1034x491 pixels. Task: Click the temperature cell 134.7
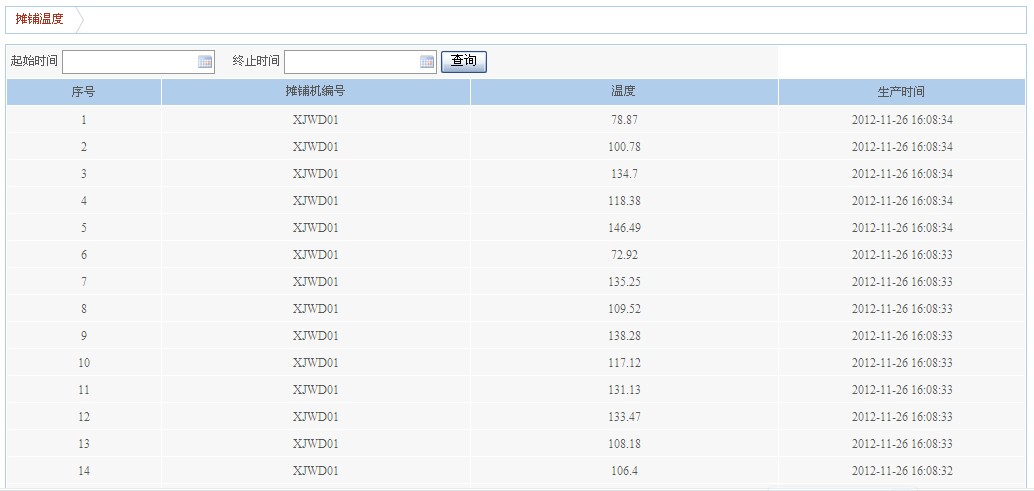pyautogui.click(x=623, y=174)
